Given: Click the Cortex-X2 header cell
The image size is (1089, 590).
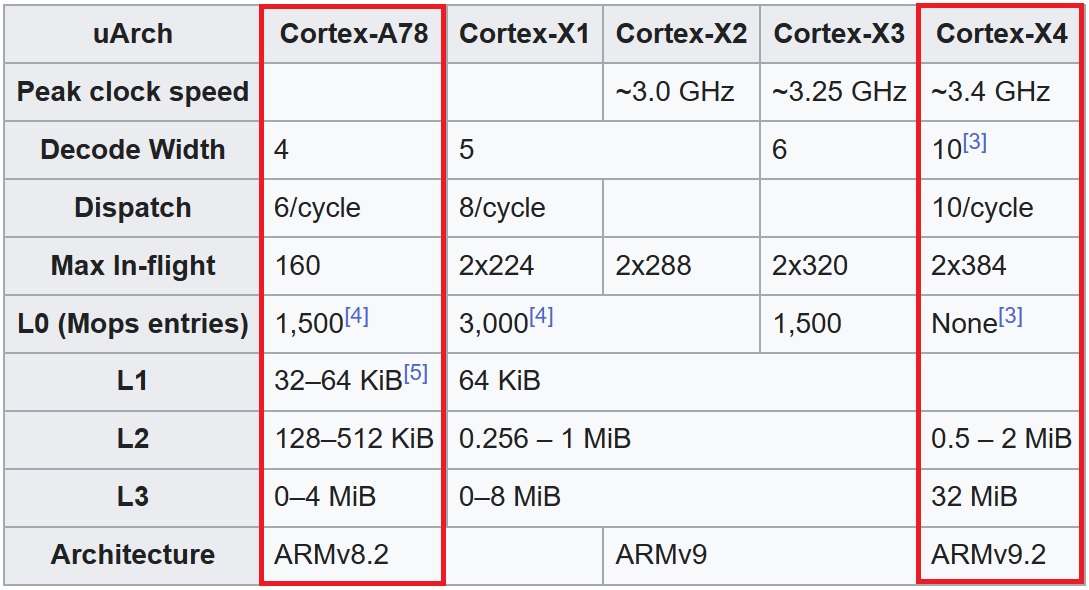Looking at the screenshot, I should pos(681,33).
